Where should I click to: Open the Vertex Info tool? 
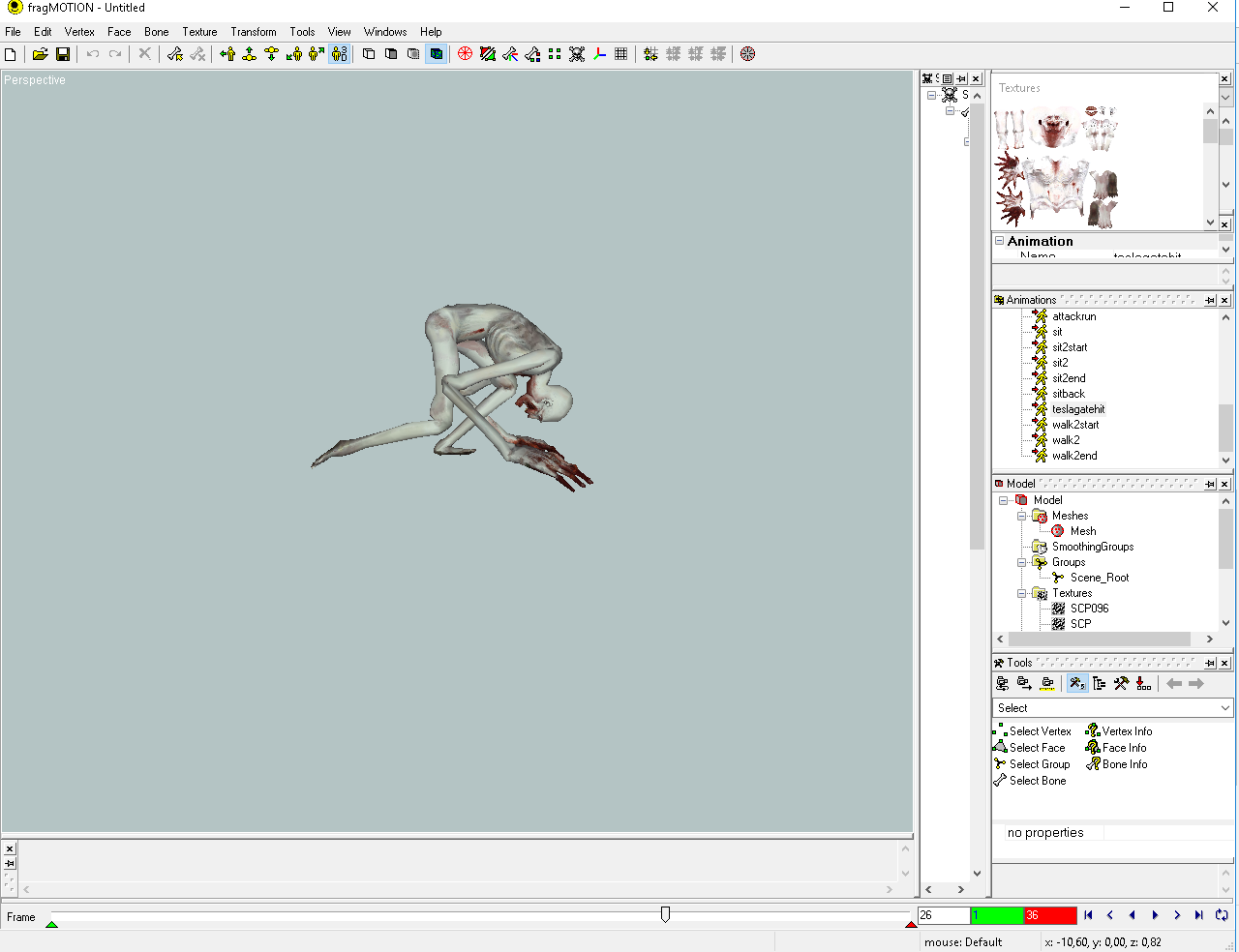pyautogui.click(x=1119, y=731)
